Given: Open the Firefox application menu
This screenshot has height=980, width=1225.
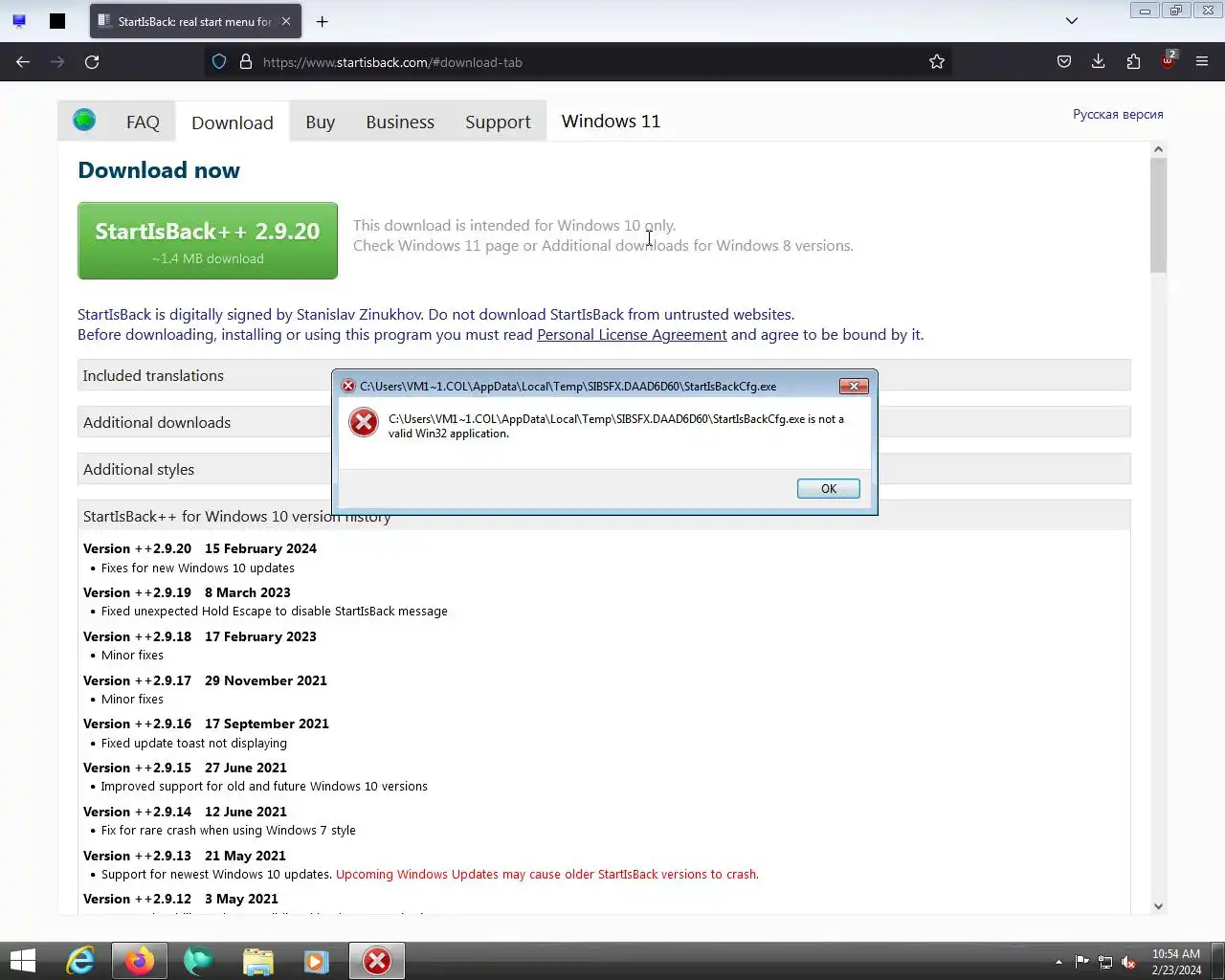Looking at the screenshot, I should tap(1202, 62).
